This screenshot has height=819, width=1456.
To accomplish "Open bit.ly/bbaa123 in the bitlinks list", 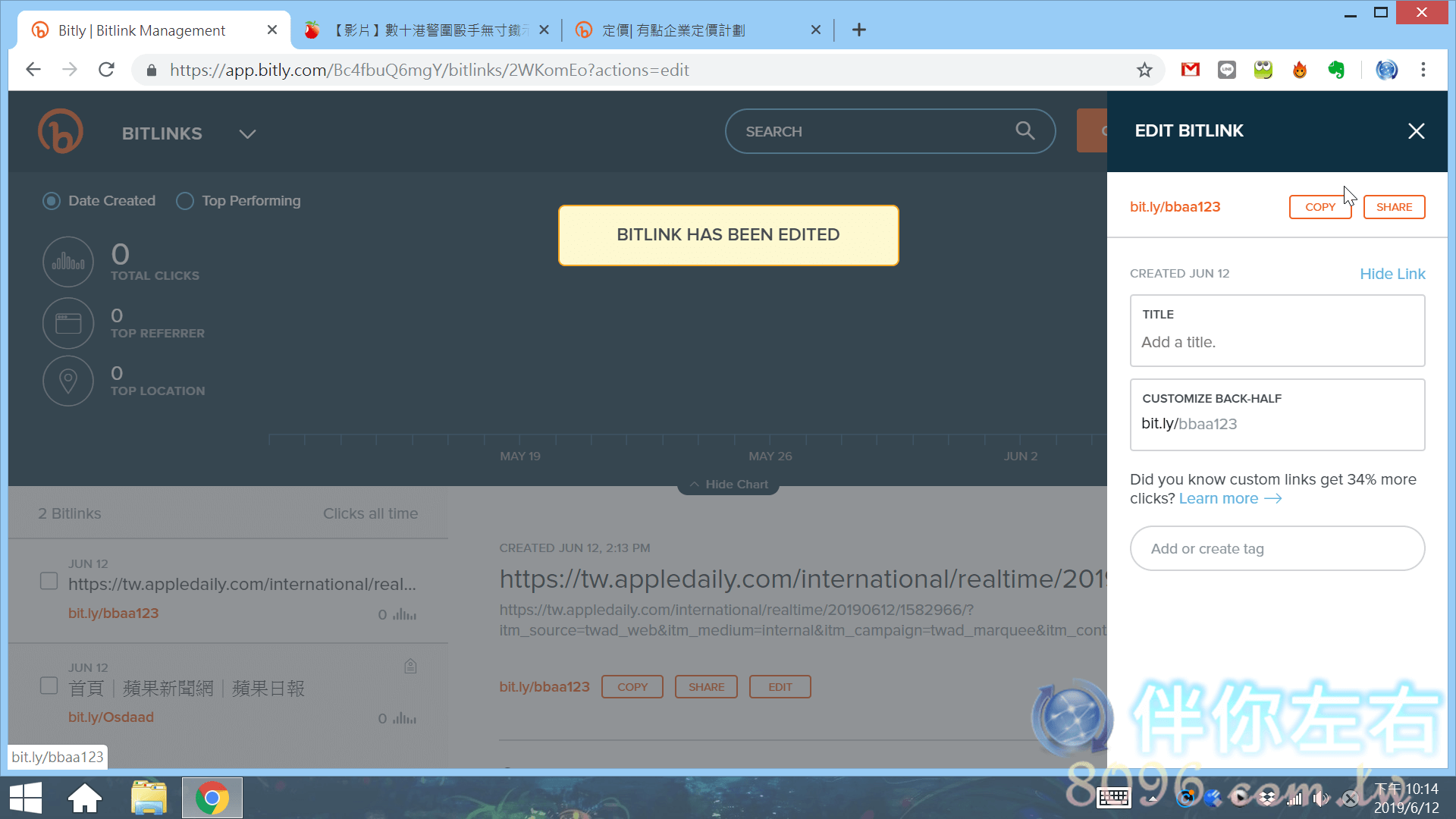I will coord(113,613).
